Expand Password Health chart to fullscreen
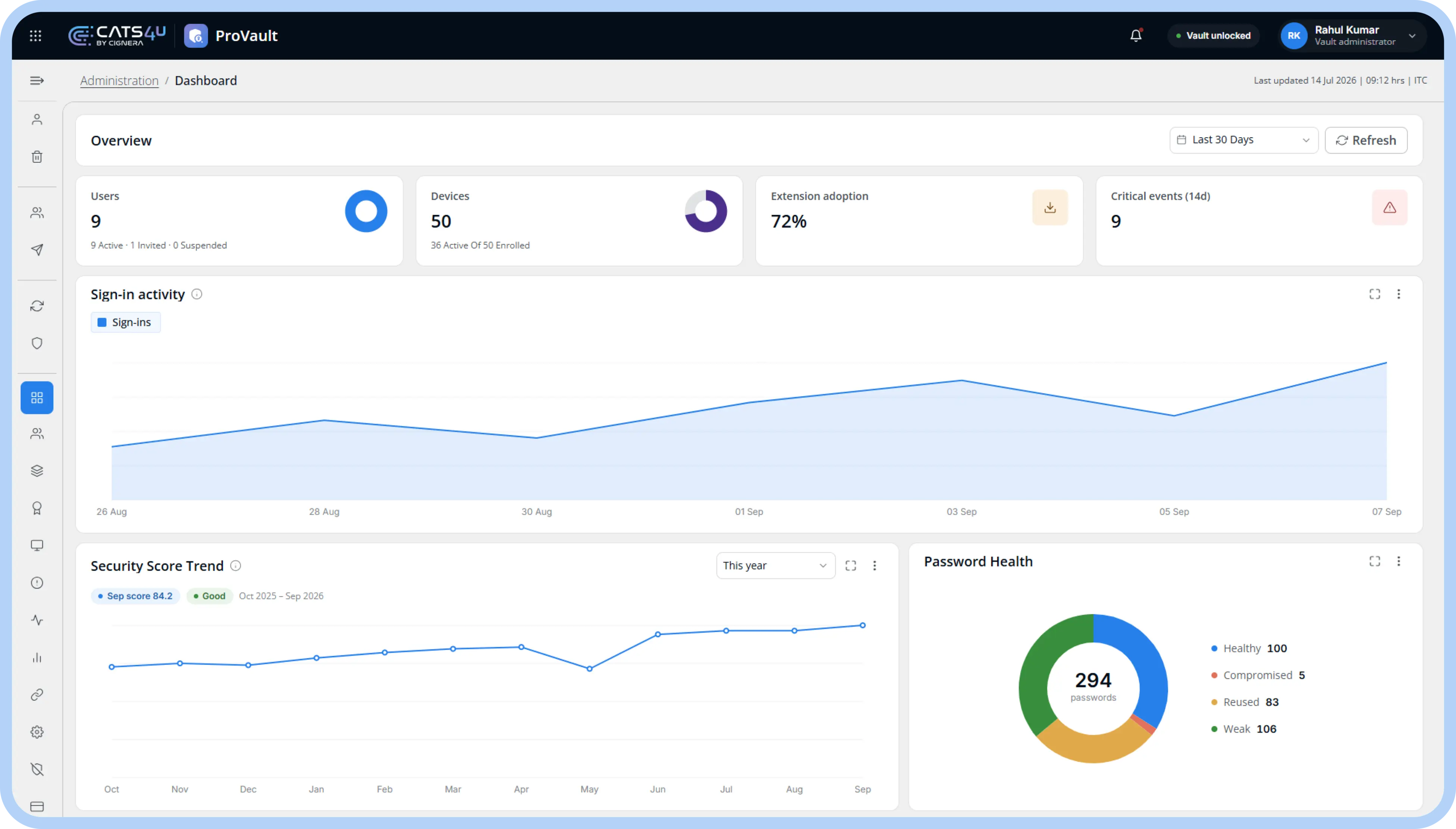Viewport: 1456px width, 829px height. [x=1375, y=561]
